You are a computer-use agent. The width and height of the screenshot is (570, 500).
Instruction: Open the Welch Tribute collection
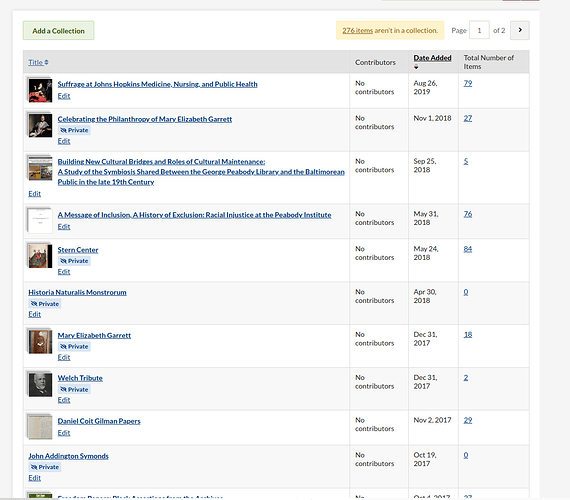point(80,378)
